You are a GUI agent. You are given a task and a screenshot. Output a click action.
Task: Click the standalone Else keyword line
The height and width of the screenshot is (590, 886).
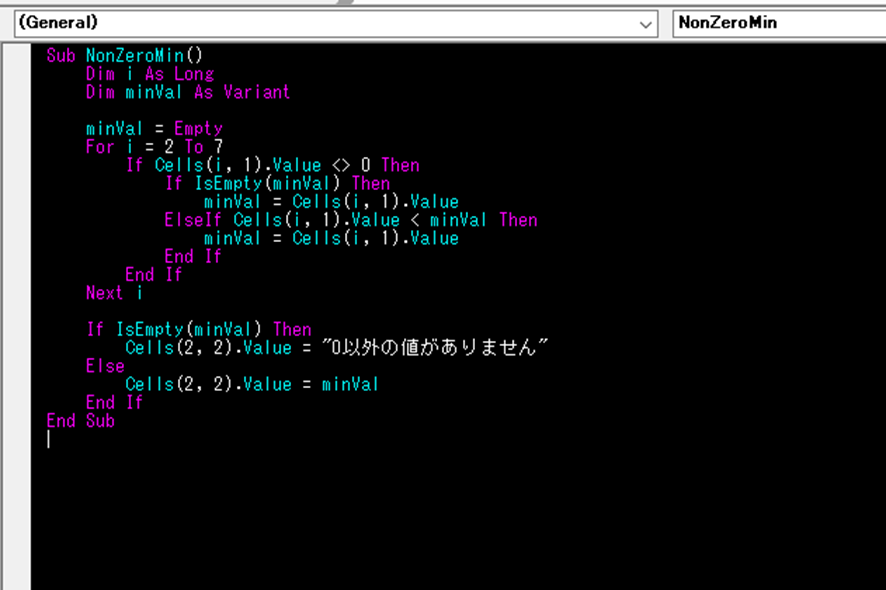pyautogui.click(x=105, y=366)
